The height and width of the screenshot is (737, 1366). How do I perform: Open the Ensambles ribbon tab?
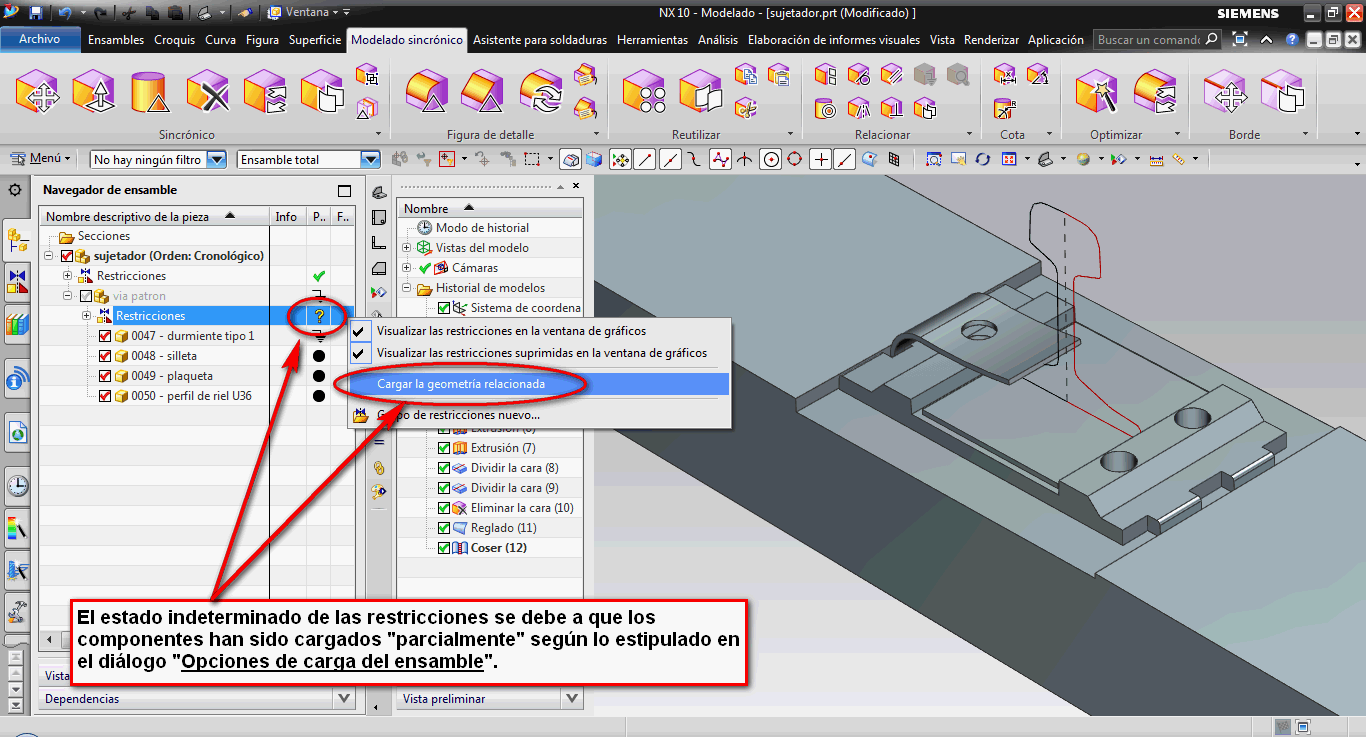tap(116, 40)
